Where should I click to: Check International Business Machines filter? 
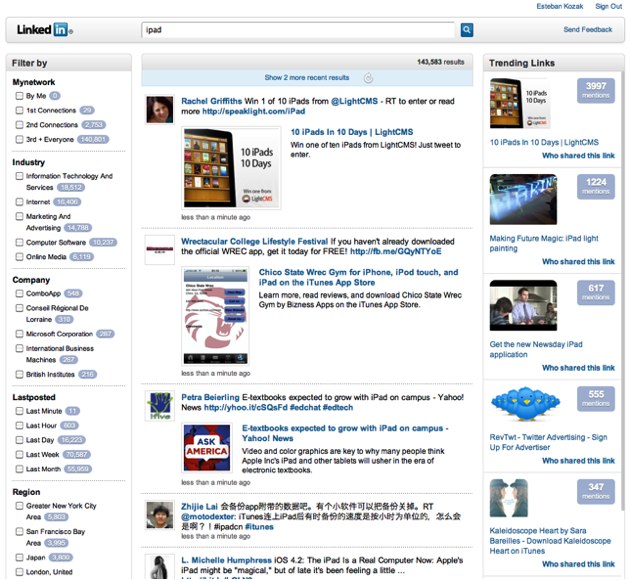click(x=19, y=348)
